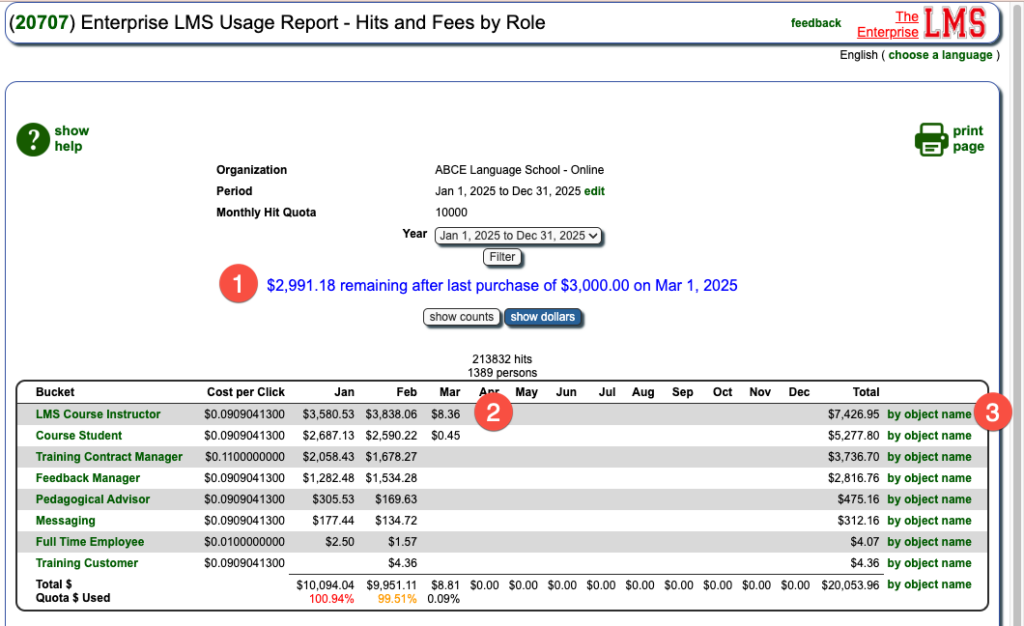Select the $0.0100000000 cost per click value
Viewport: 1024px width, 626px height.
coord(244,542)
